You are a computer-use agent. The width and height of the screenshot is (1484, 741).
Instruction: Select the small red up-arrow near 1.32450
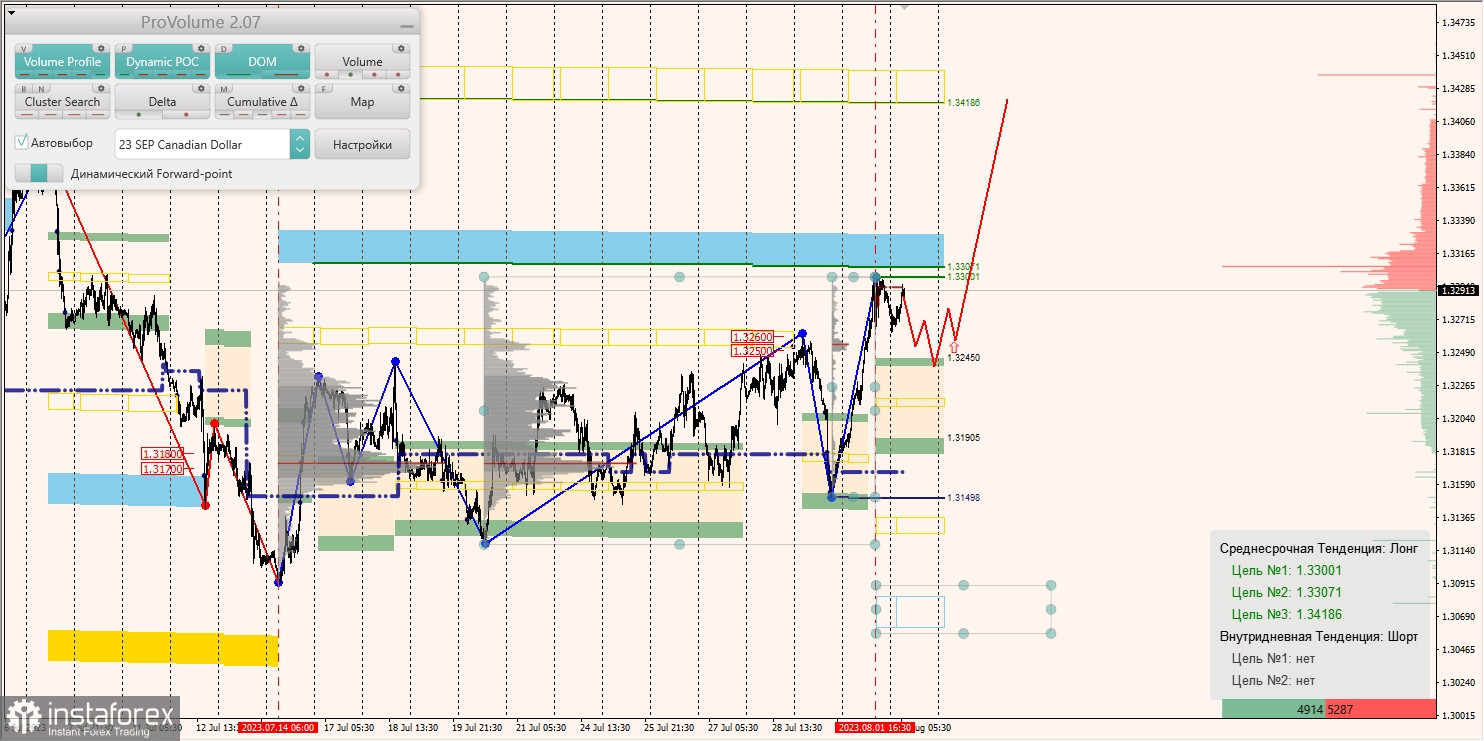953,346
